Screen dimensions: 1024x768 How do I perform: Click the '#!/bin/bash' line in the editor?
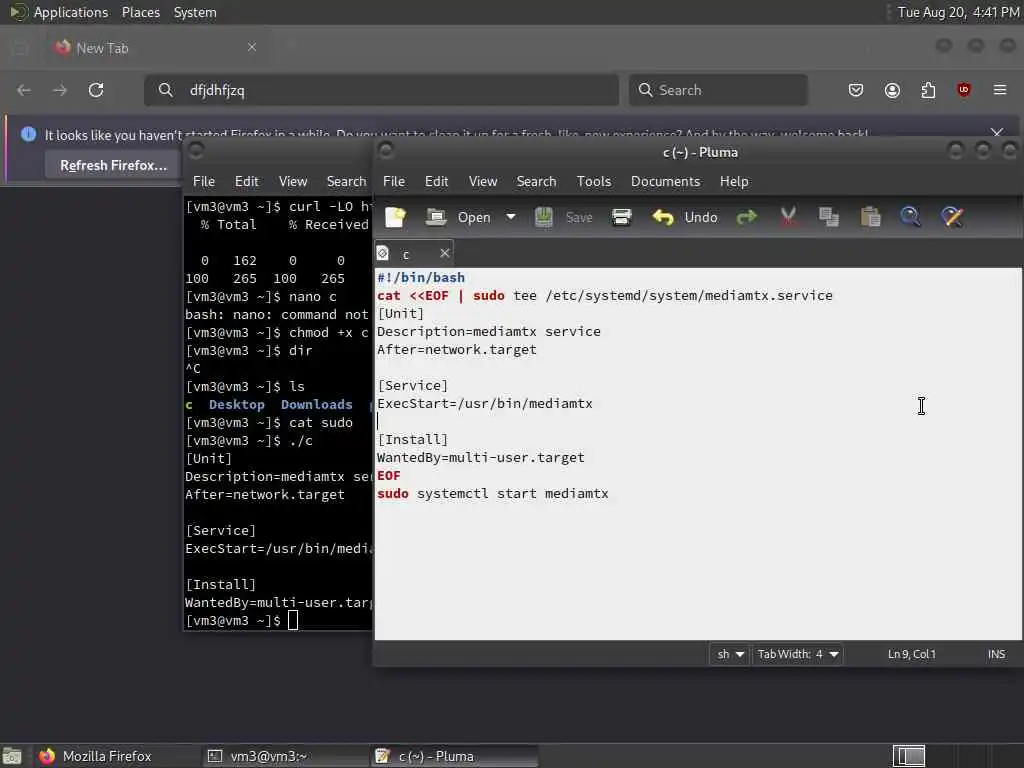(421, 278)
